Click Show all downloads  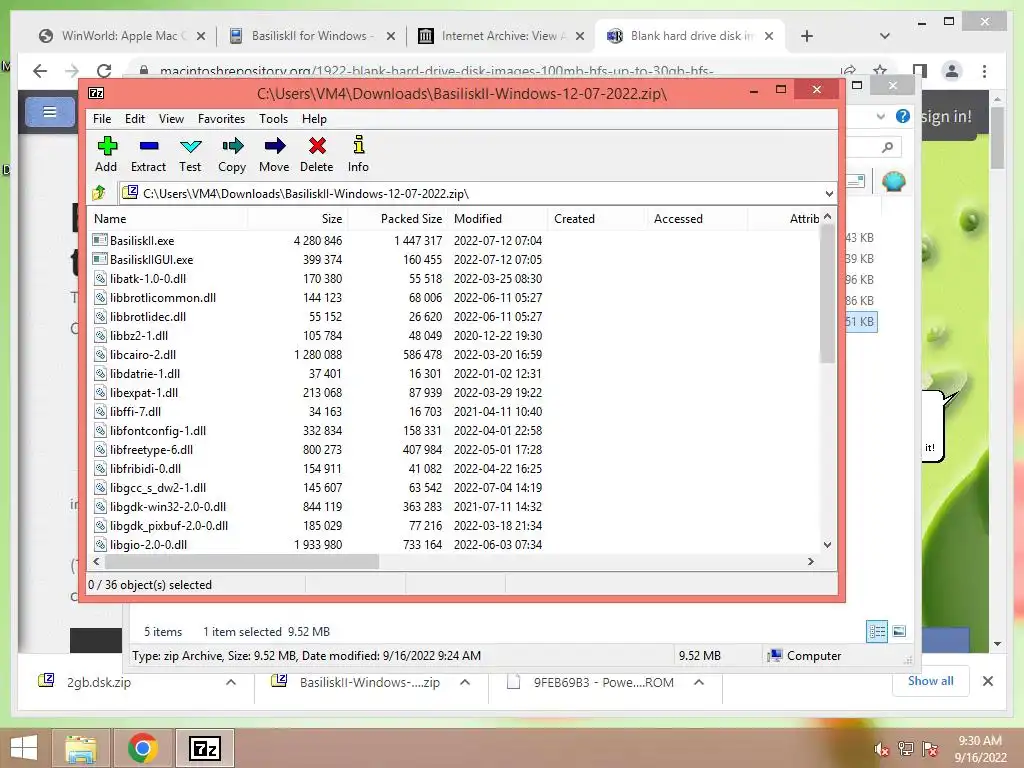[931, 681]
